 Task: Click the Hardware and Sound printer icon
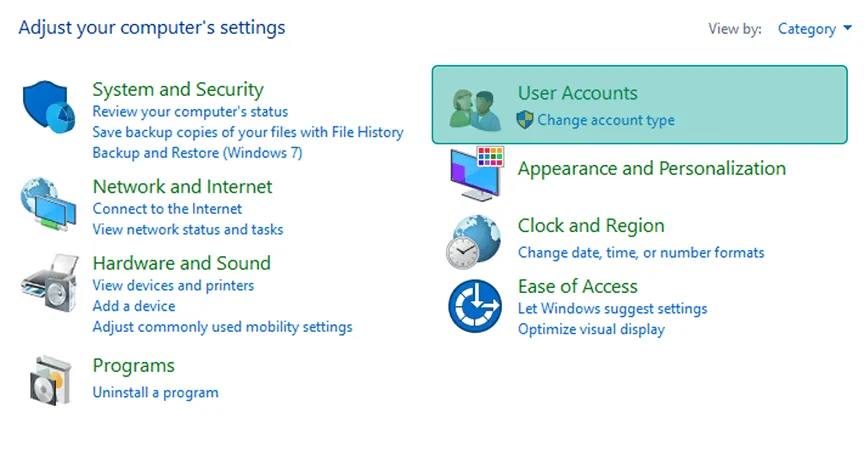tap(50, 283)
